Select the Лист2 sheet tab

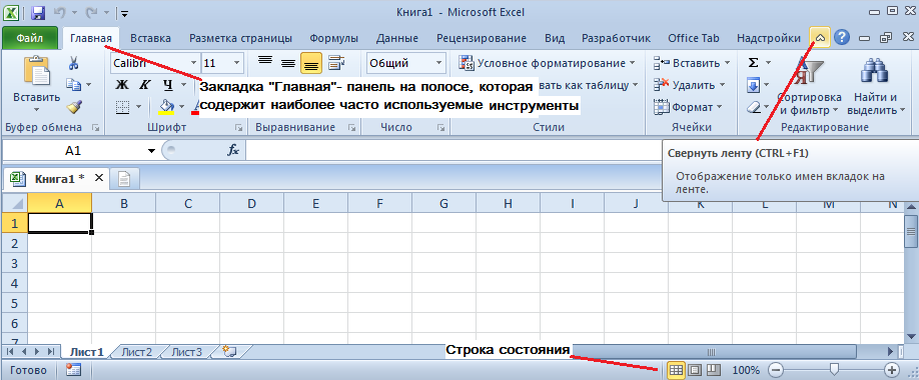click(x=137, y=352)
